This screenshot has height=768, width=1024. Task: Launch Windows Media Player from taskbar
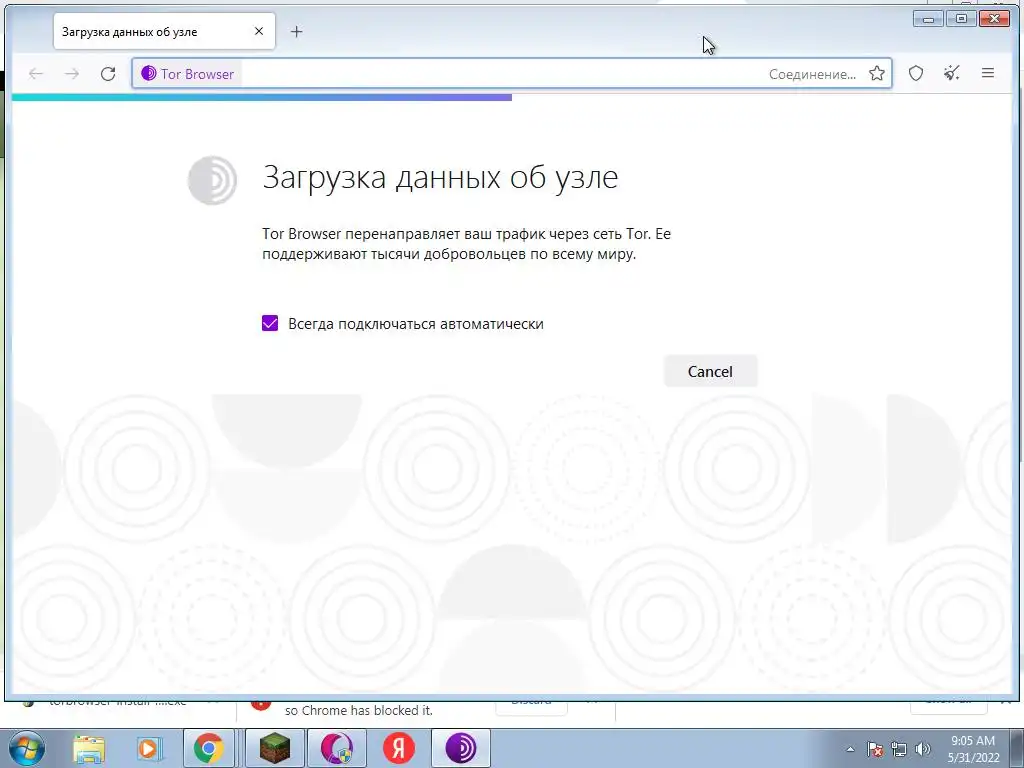coord(148,748)
